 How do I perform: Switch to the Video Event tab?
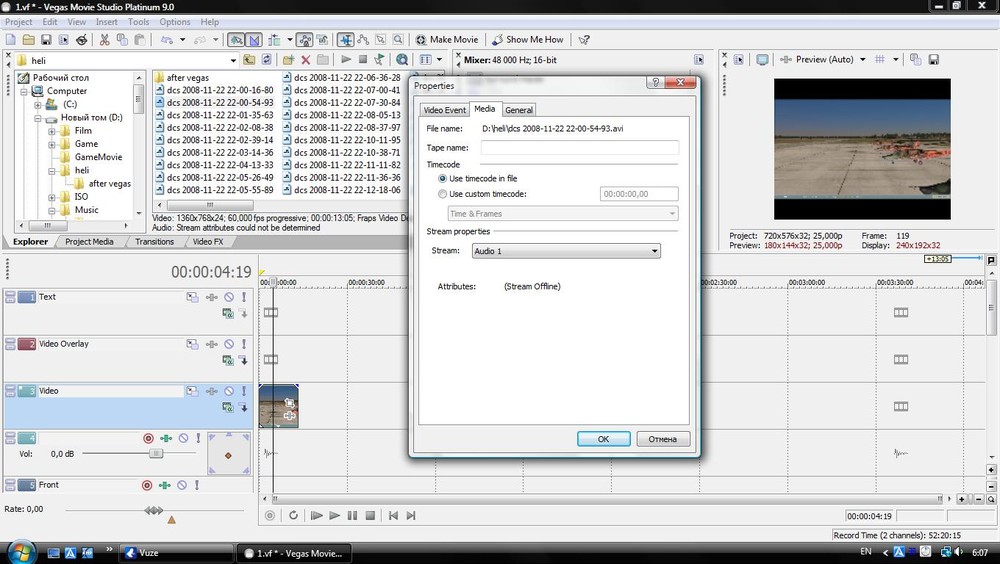[x=444, y=110]
